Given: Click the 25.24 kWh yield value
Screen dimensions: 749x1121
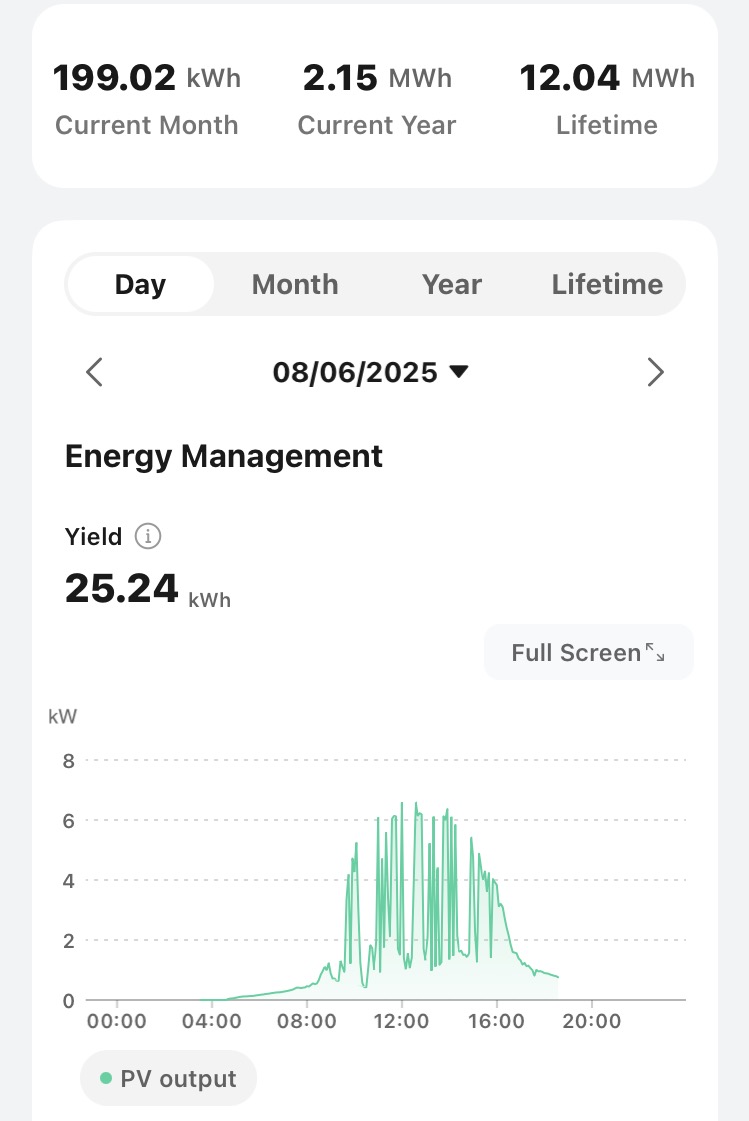Looking at the screenshot, I should [147, 589].
